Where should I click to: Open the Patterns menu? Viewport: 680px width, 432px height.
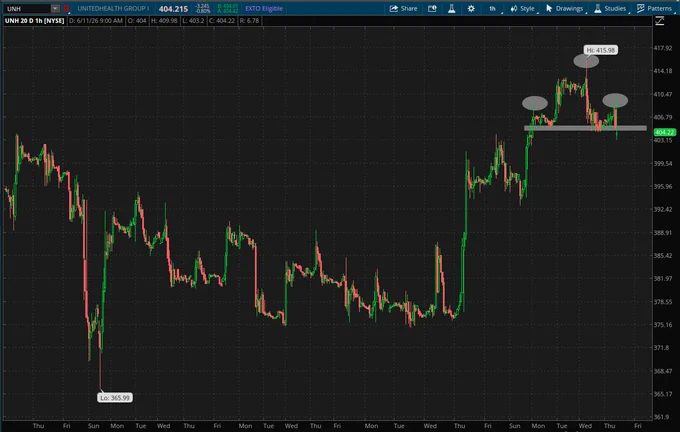(655, 8)
